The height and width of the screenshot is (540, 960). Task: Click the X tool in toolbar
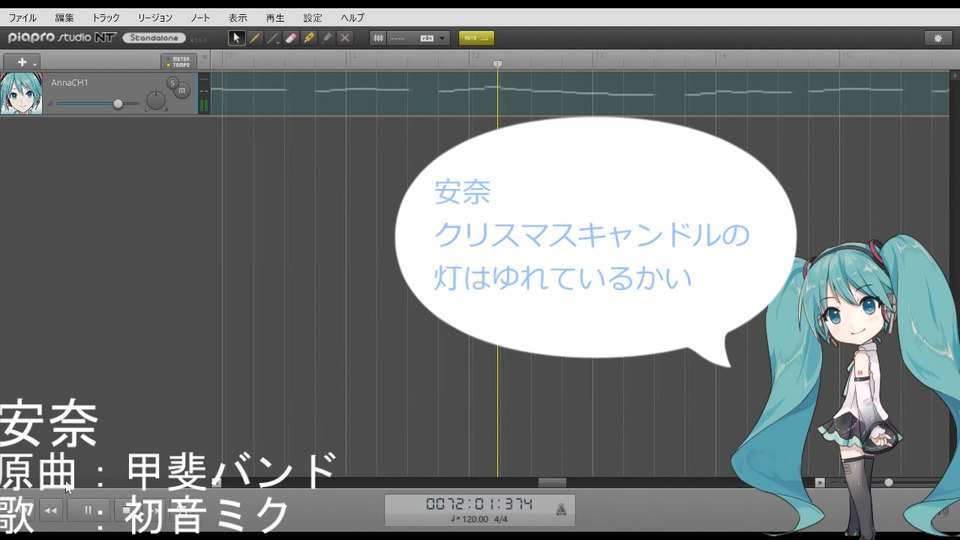click(x=345, y=38)
